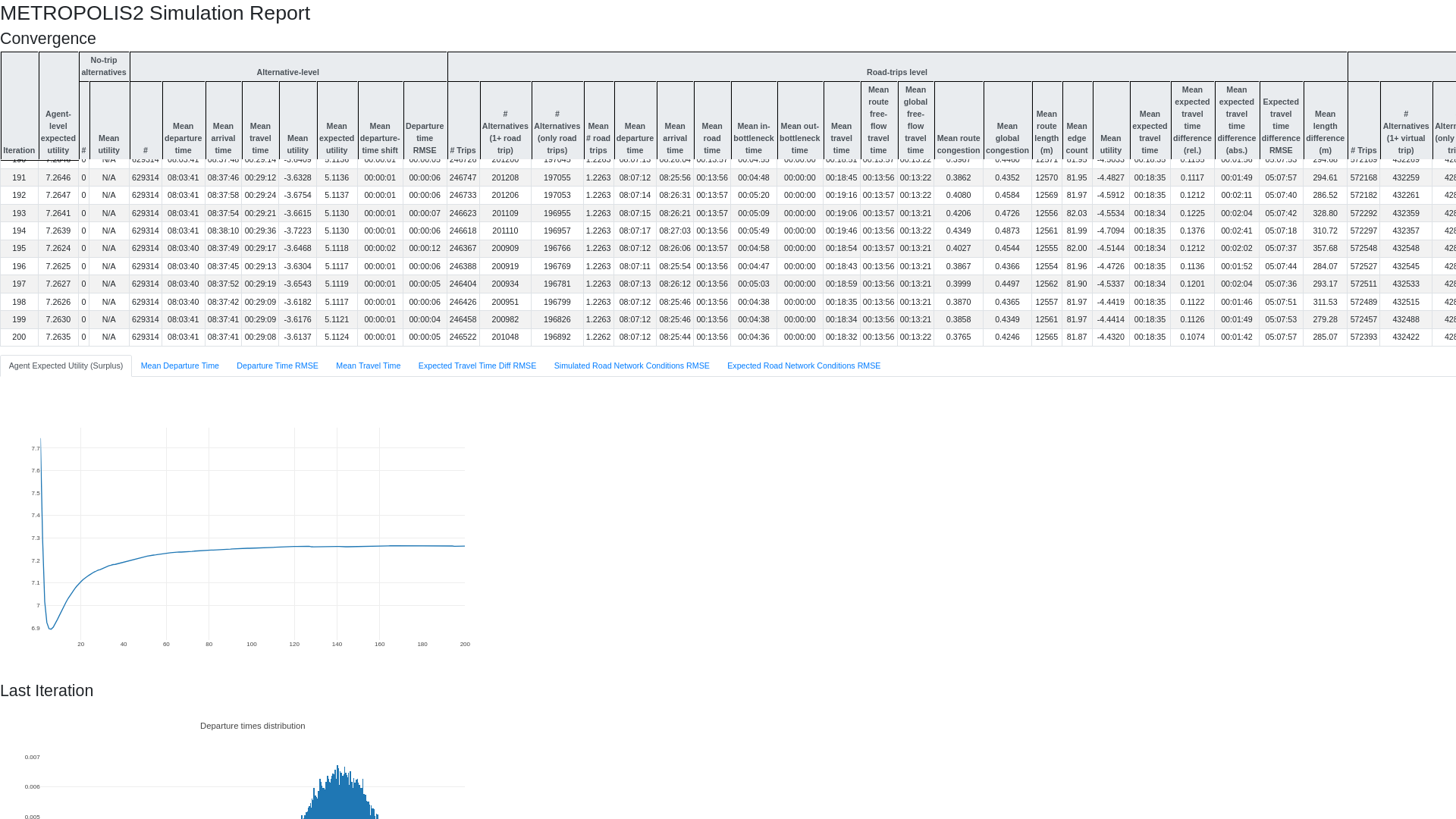This screenshot has width=1456, height=819.
Task: Click the x-axis label 100 on convergence chart
Action: point(252,644)
